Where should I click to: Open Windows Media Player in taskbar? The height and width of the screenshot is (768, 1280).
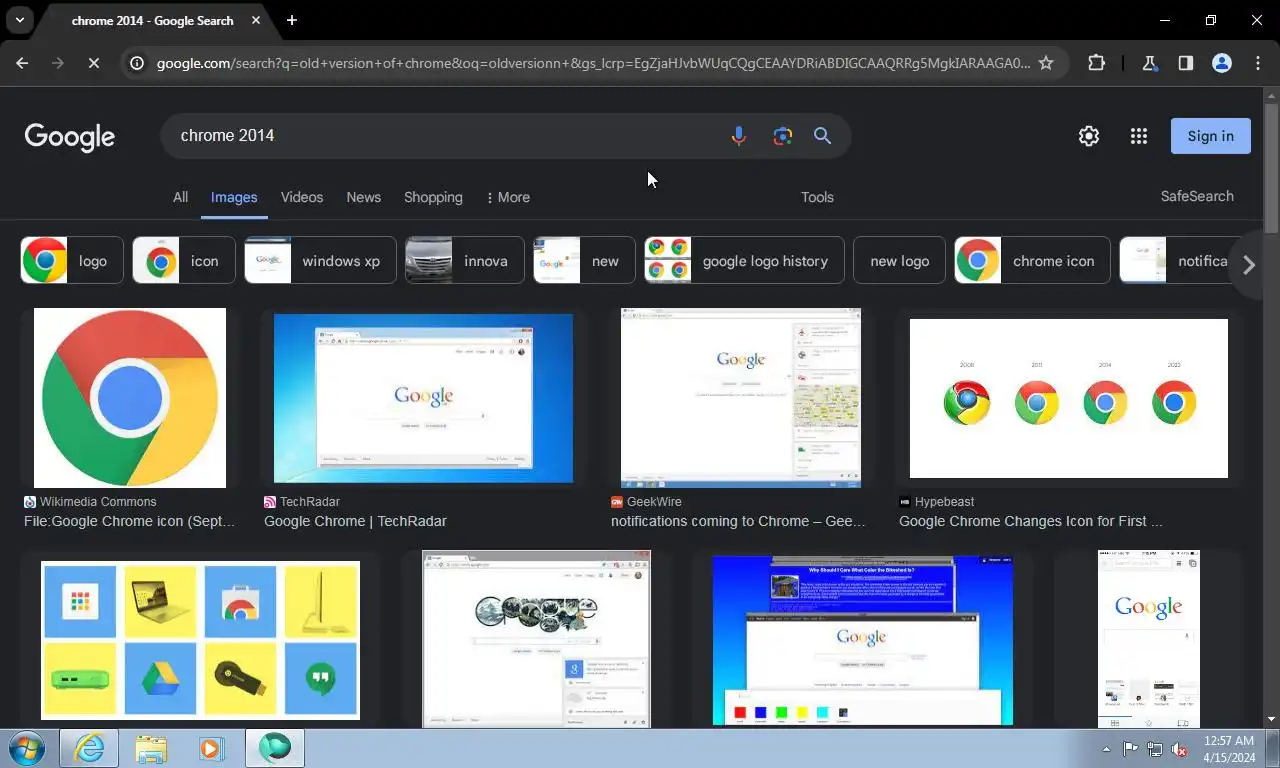212,748
